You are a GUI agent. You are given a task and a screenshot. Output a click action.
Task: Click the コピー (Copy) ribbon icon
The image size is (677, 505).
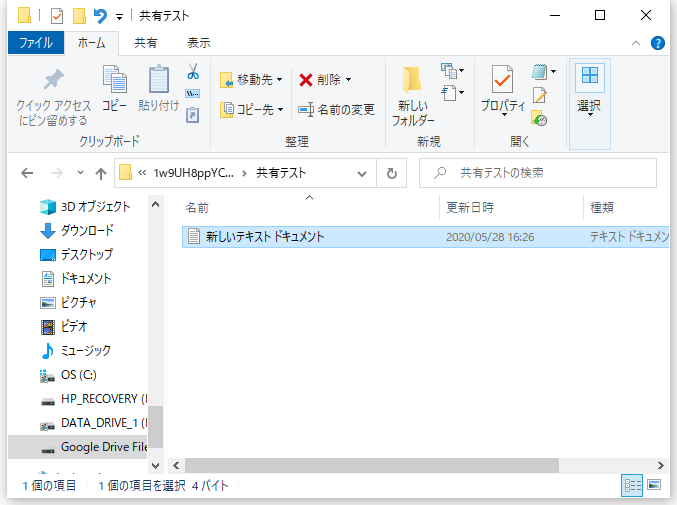point(114,88)
